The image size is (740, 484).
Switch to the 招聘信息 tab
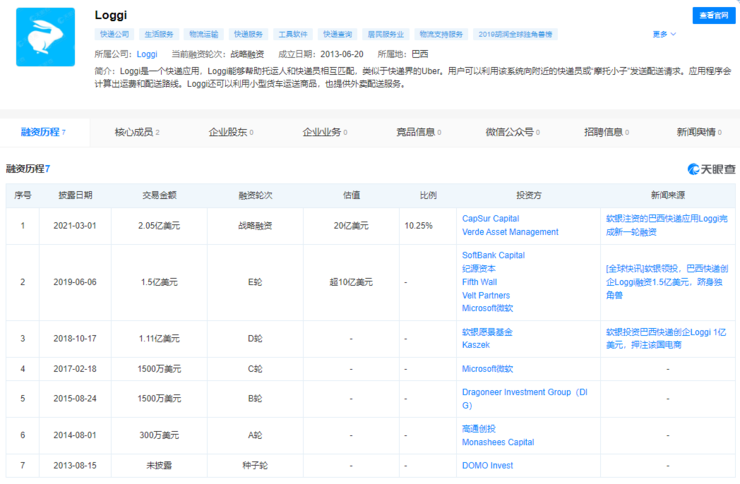click(x=607, y=133)
